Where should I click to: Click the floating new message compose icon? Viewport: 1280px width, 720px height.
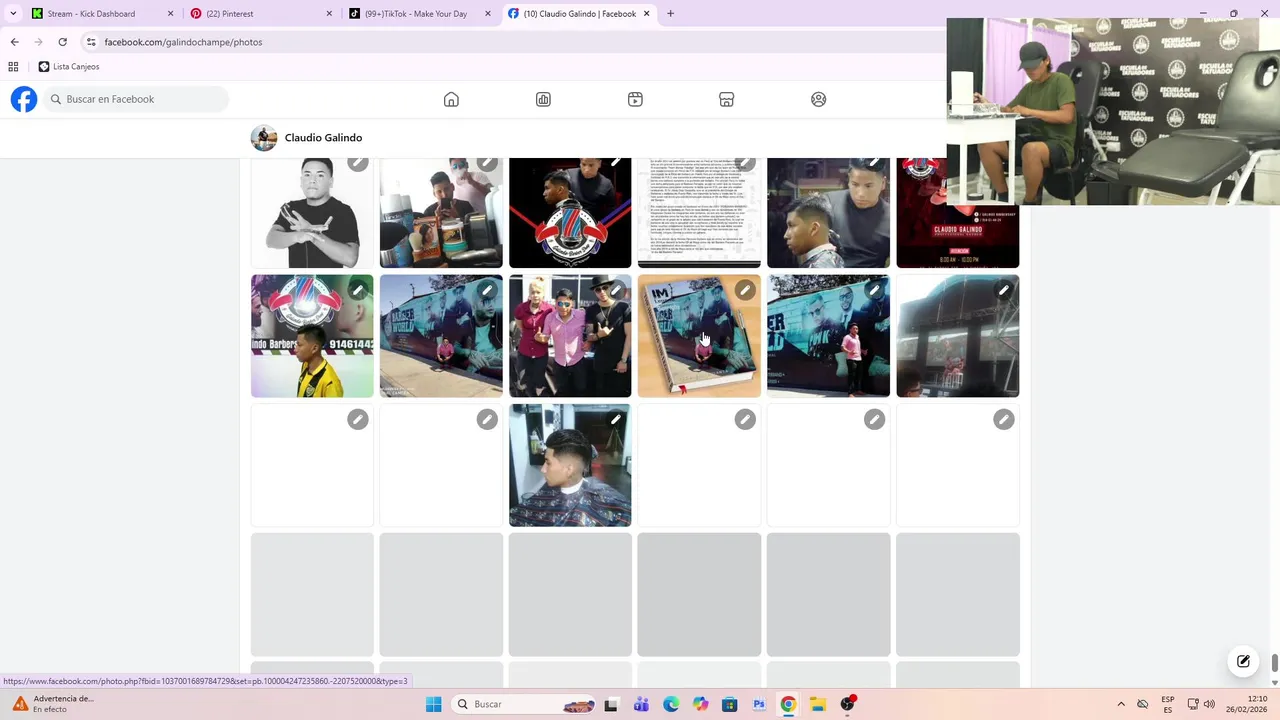(1243, 661)
